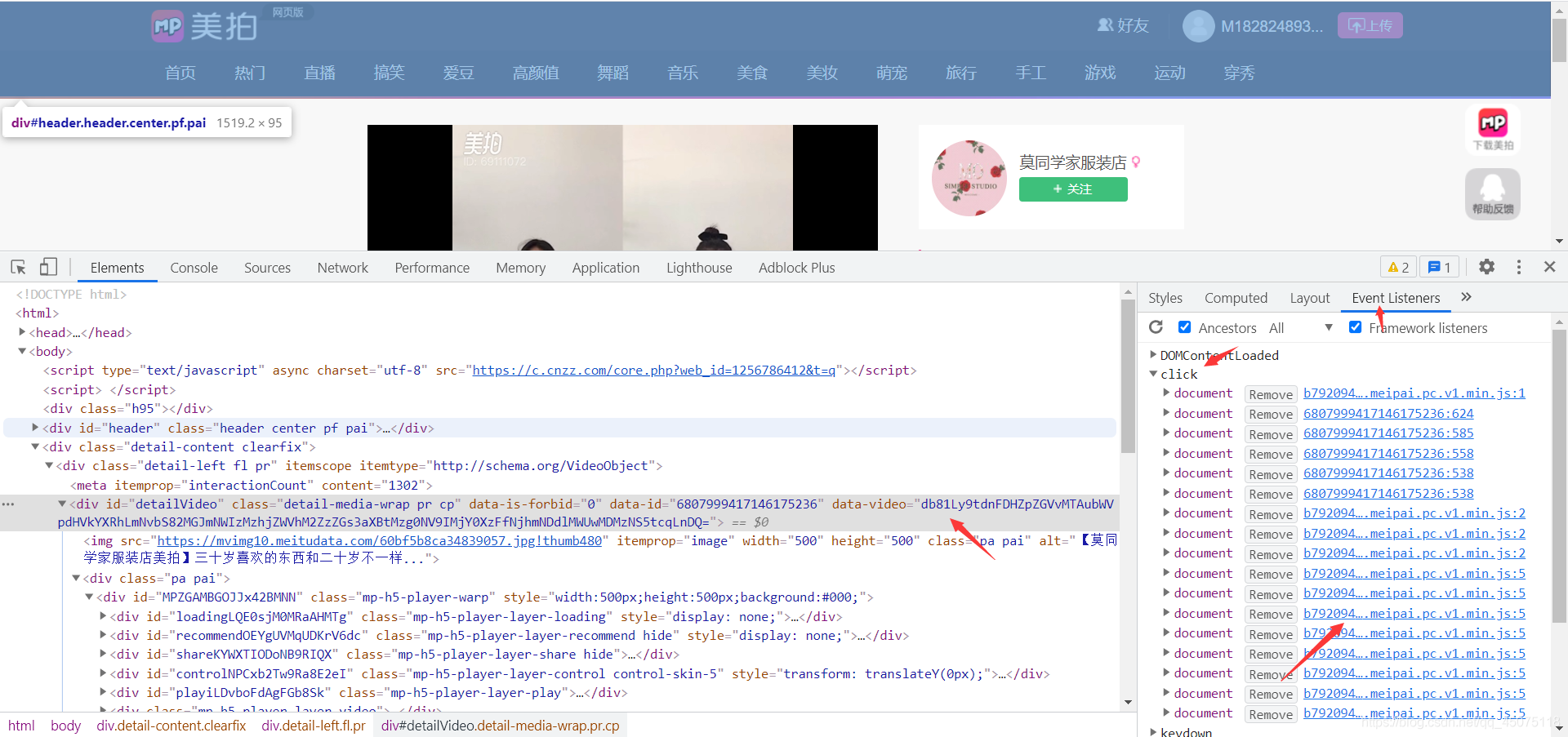The height and width of the screenshot is (737, 1568).
Task: Open the mvimg10 meitudata image link
Action: [x=379, y=540]
